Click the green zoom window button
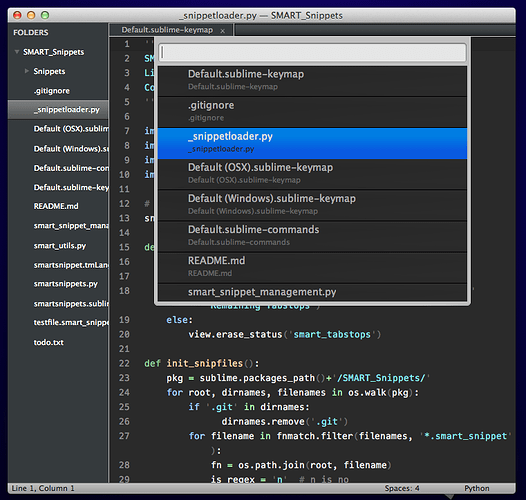Image resolution: width=526 pixels, height=500 pixels. 45,15
